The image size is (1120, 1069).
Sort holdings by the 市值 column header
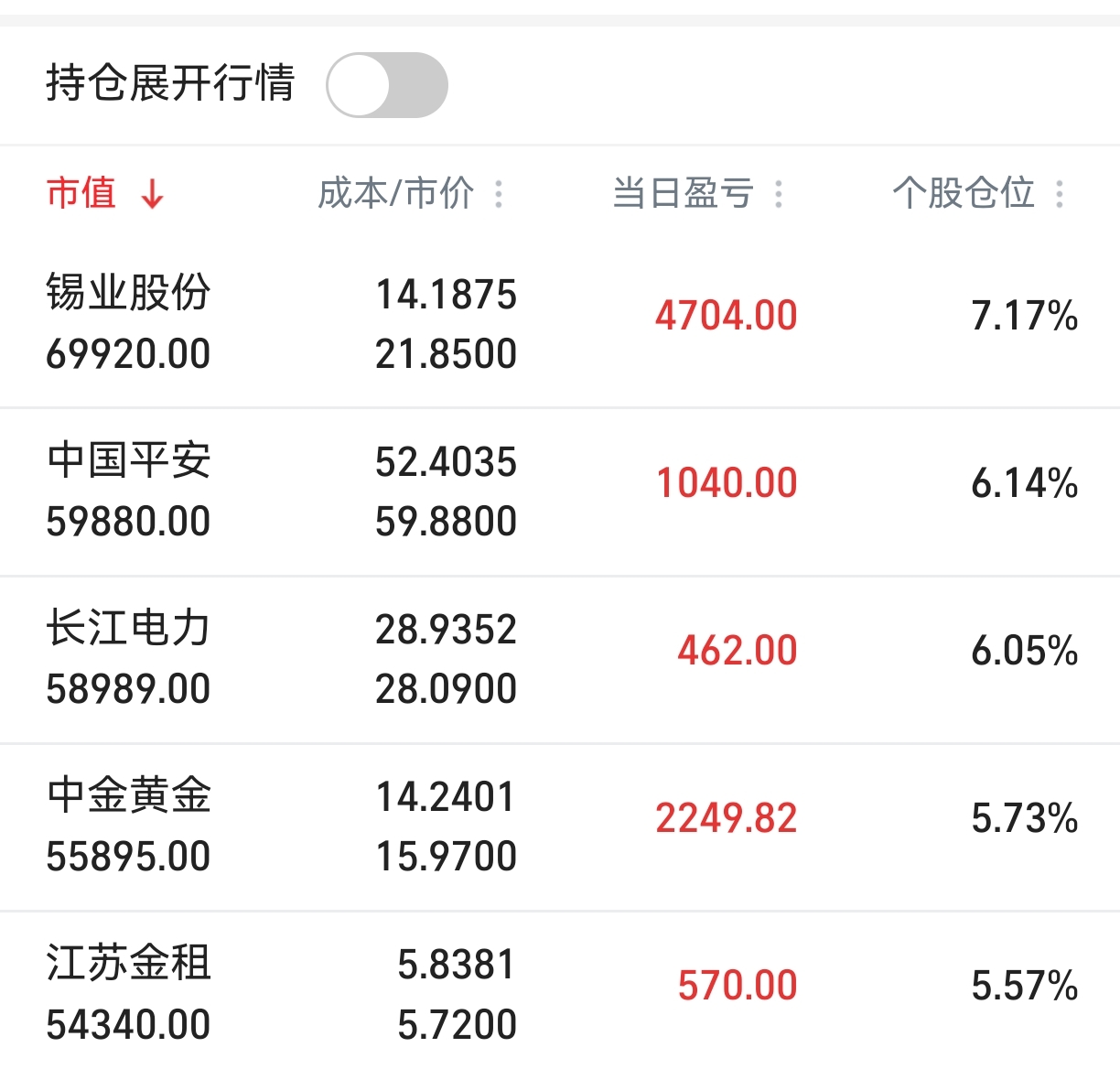point(81,193)
